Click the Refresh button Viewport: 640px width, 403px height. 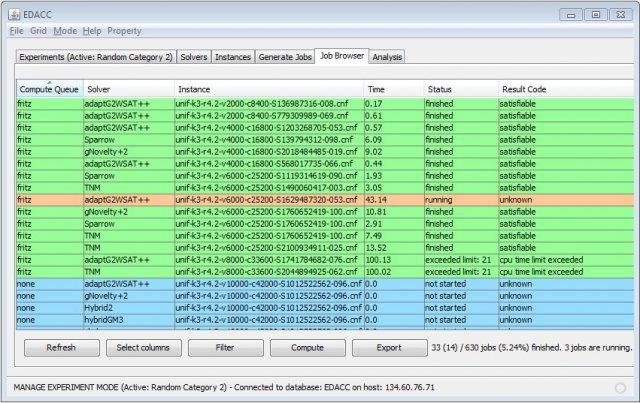(x=62, y=348)
